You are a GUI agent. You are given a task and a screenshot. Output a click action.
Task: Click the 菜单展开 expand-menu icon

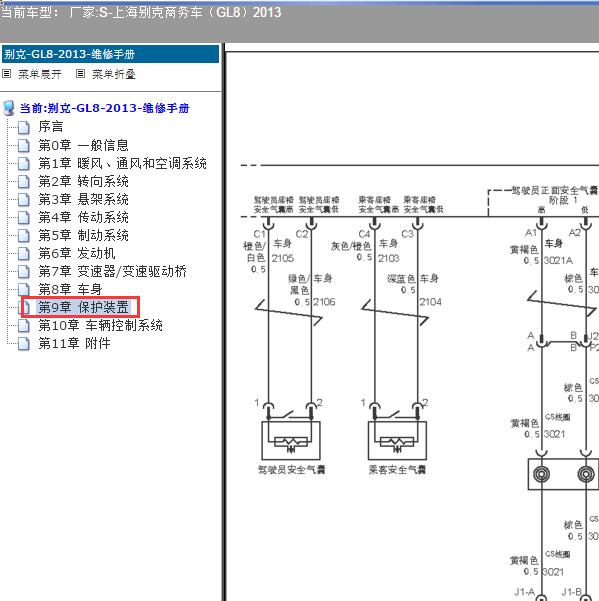(7, 74)
